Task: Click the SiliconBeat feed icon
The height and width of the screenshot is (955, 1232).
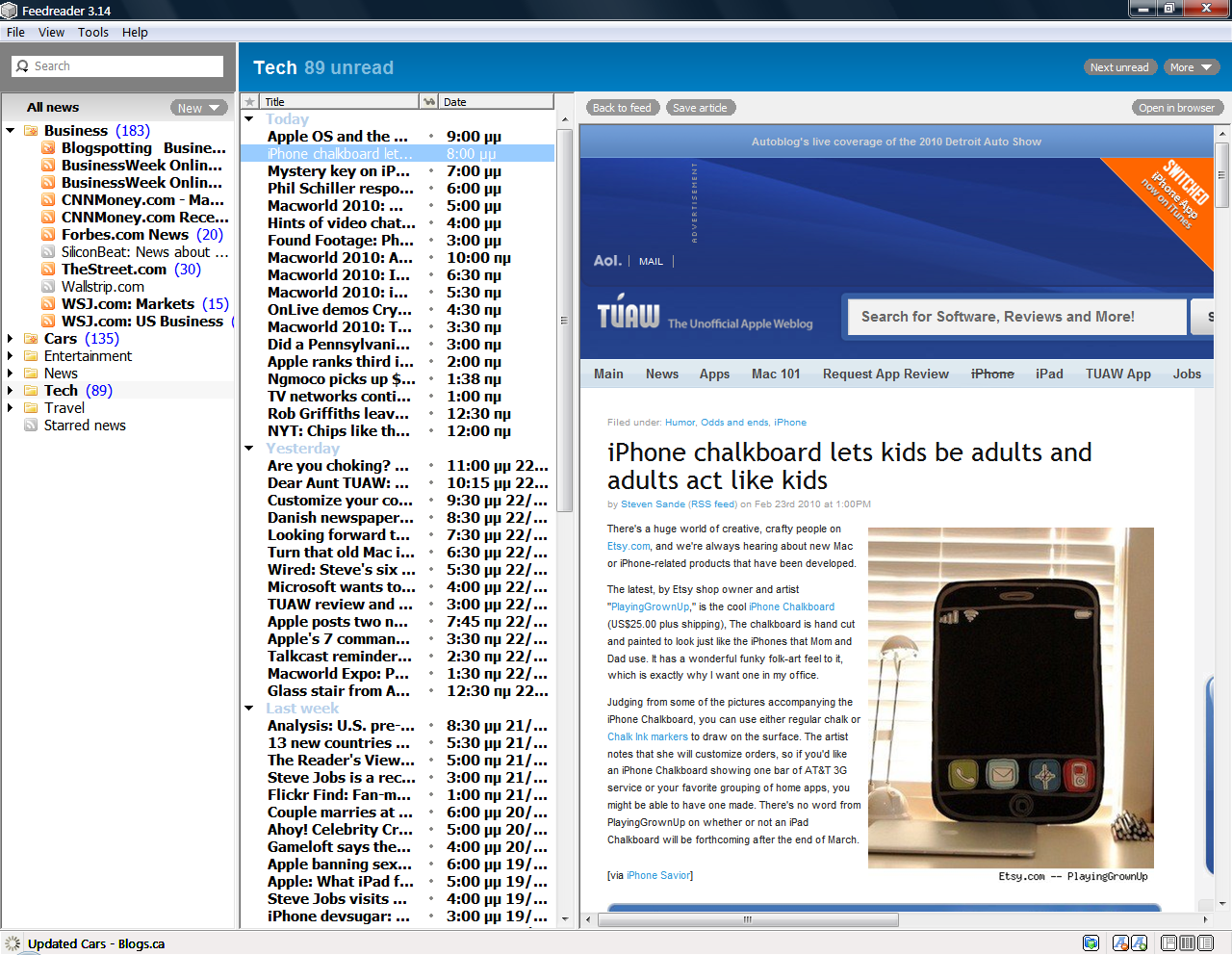Action: click(x=48, y=252)
